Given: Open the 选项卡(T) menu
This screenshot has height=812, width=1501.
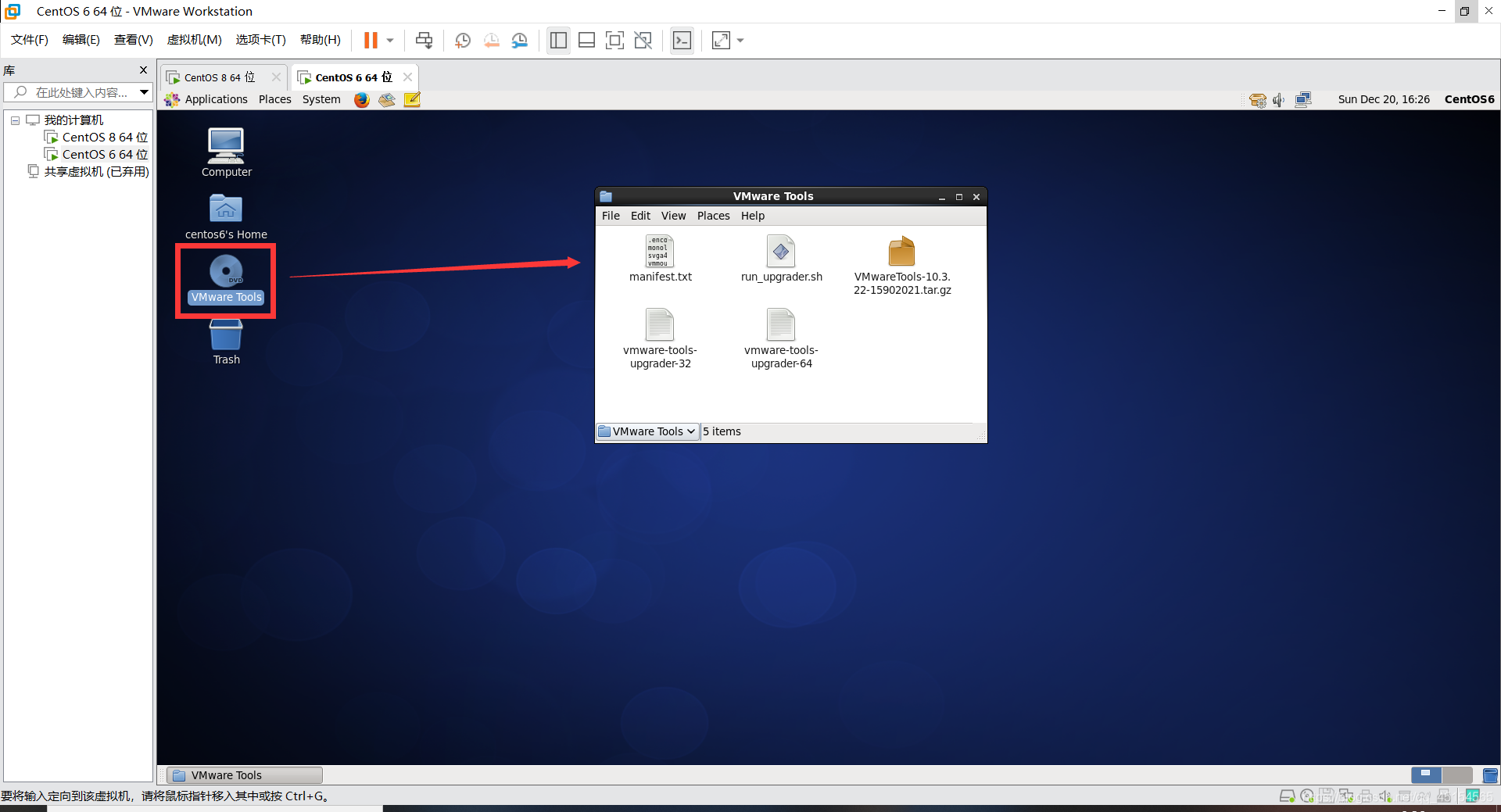Looking at the screenshot, I should tap(260, 40).
